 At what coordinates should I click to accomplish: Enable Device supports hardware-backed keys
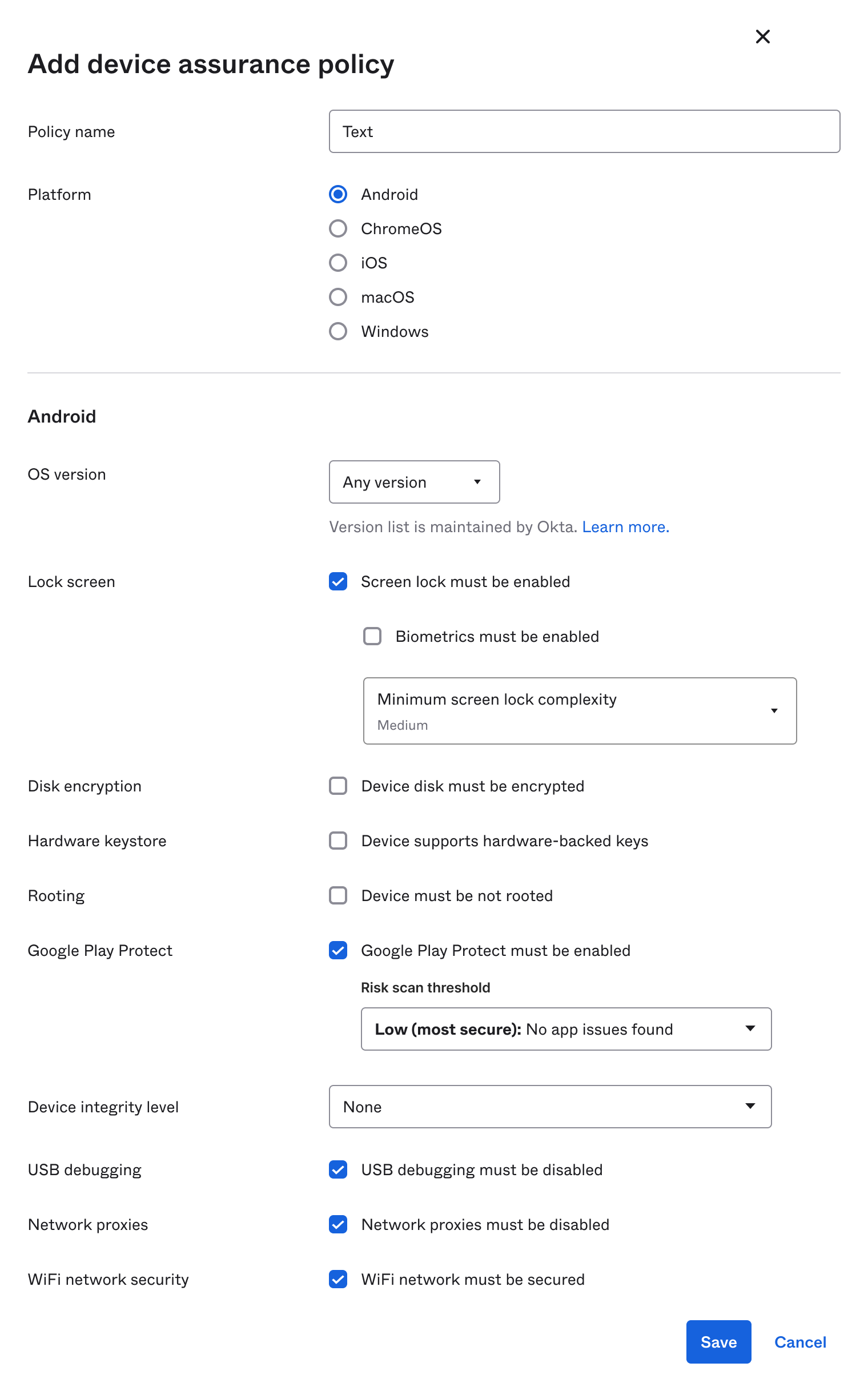tap(338, 841)
